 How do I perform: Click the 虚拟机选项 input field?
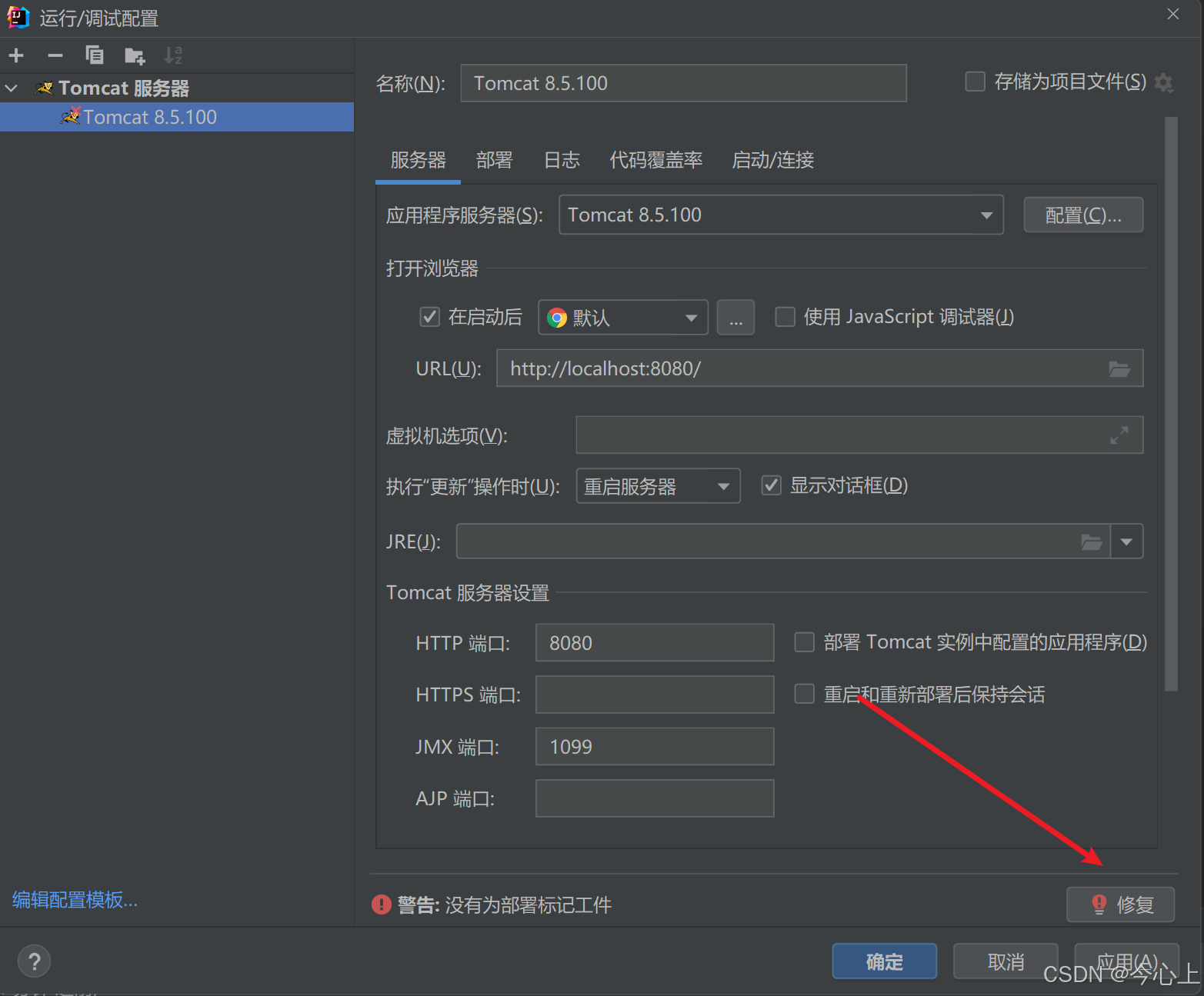click(x=859, y=435)
